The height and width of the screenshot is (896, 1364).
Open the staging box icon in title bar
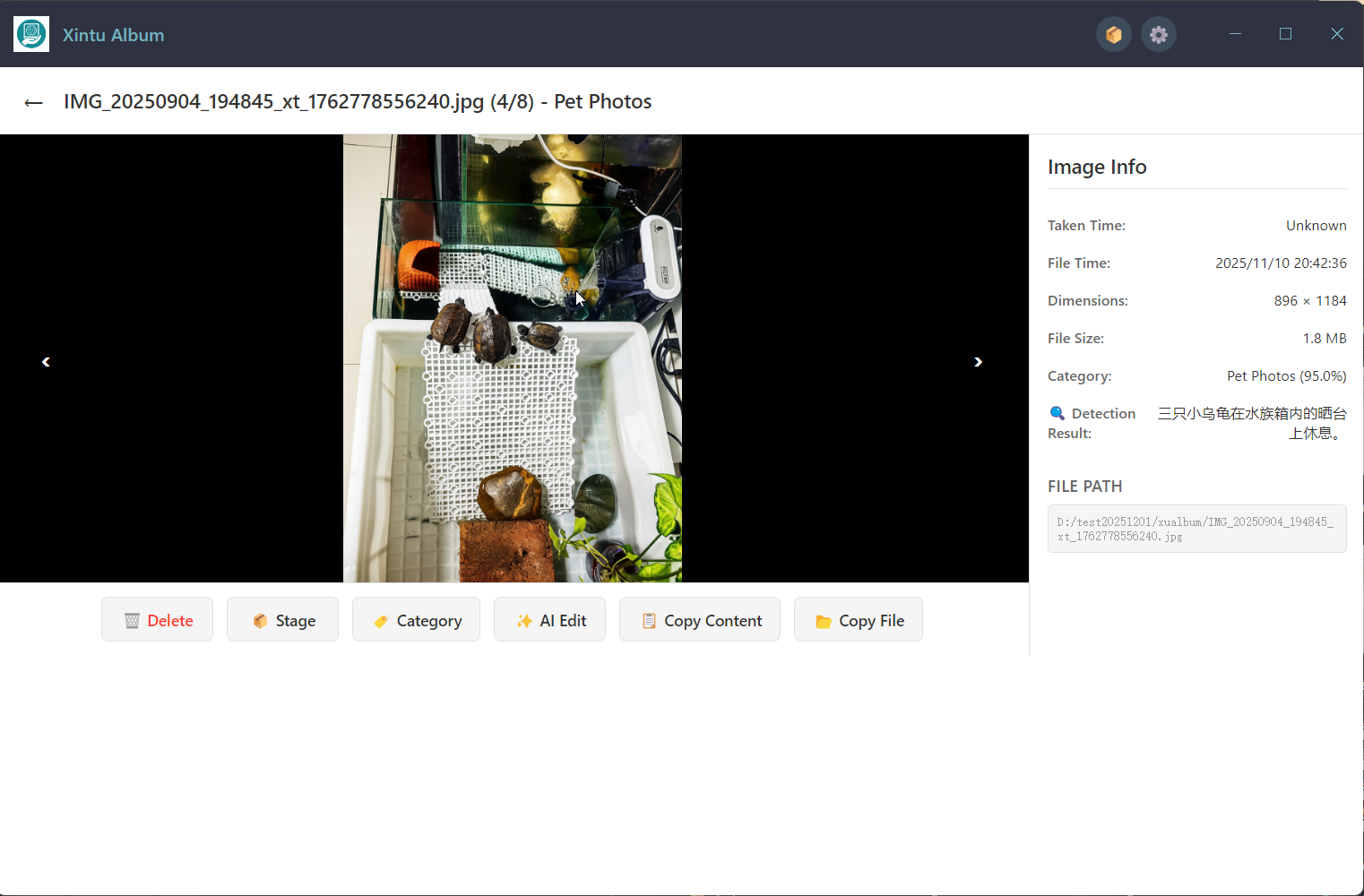(x=1113, y=35)
